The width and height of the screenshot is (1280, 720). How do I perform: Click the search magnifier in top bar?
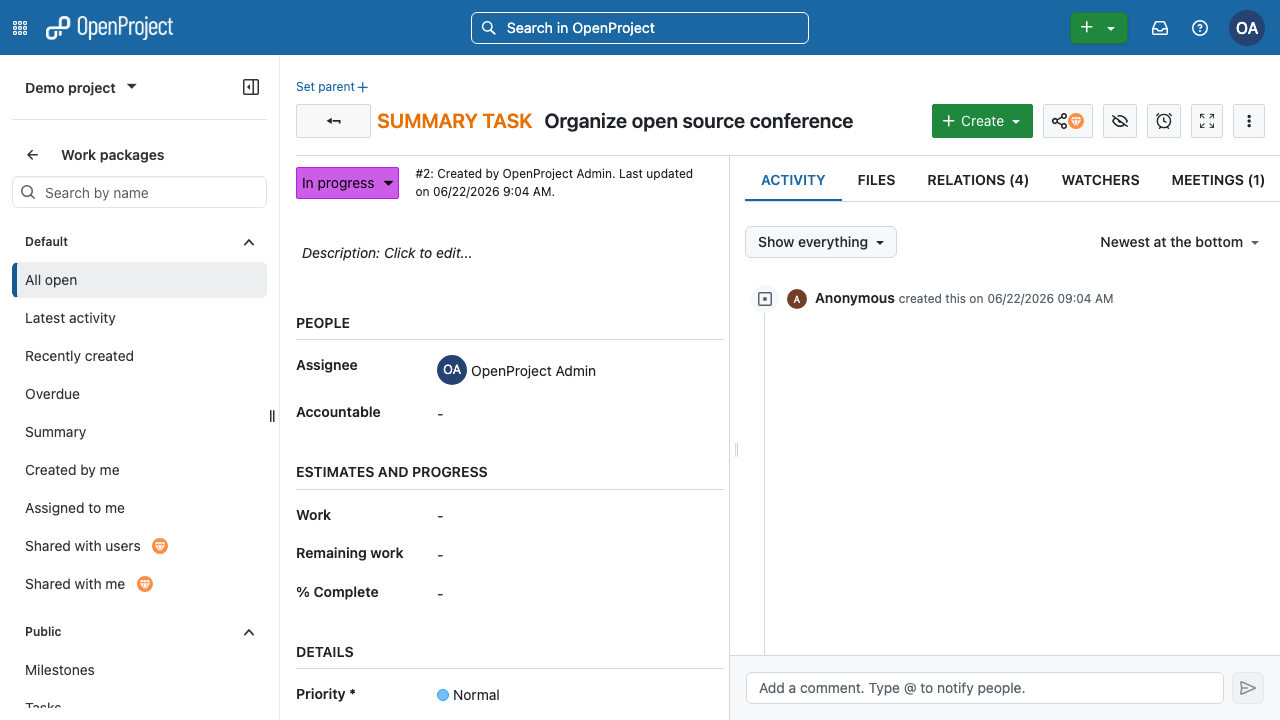[489, 28]
